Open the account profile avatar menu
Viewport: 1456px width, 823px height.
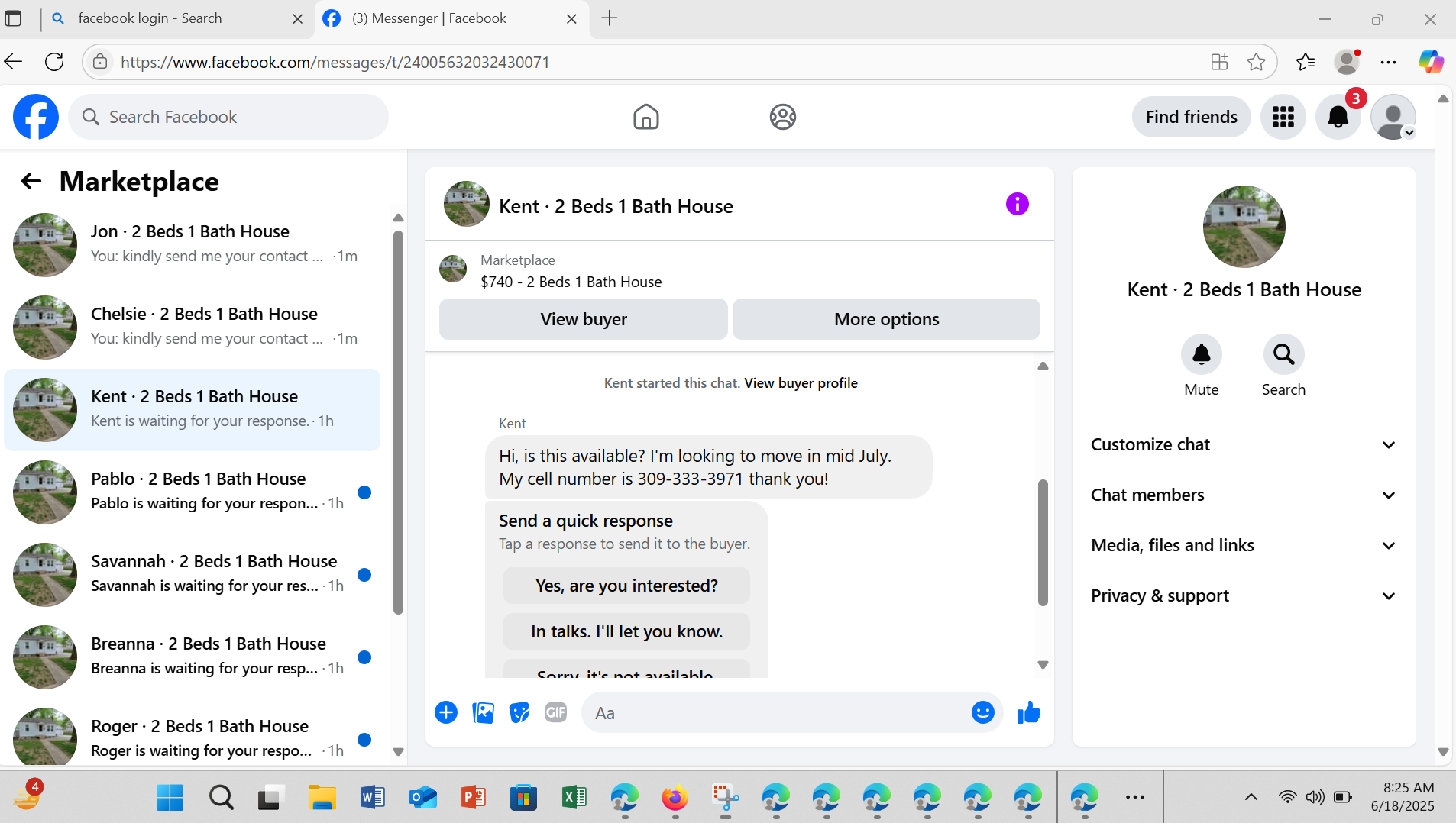click(1393, 117)
